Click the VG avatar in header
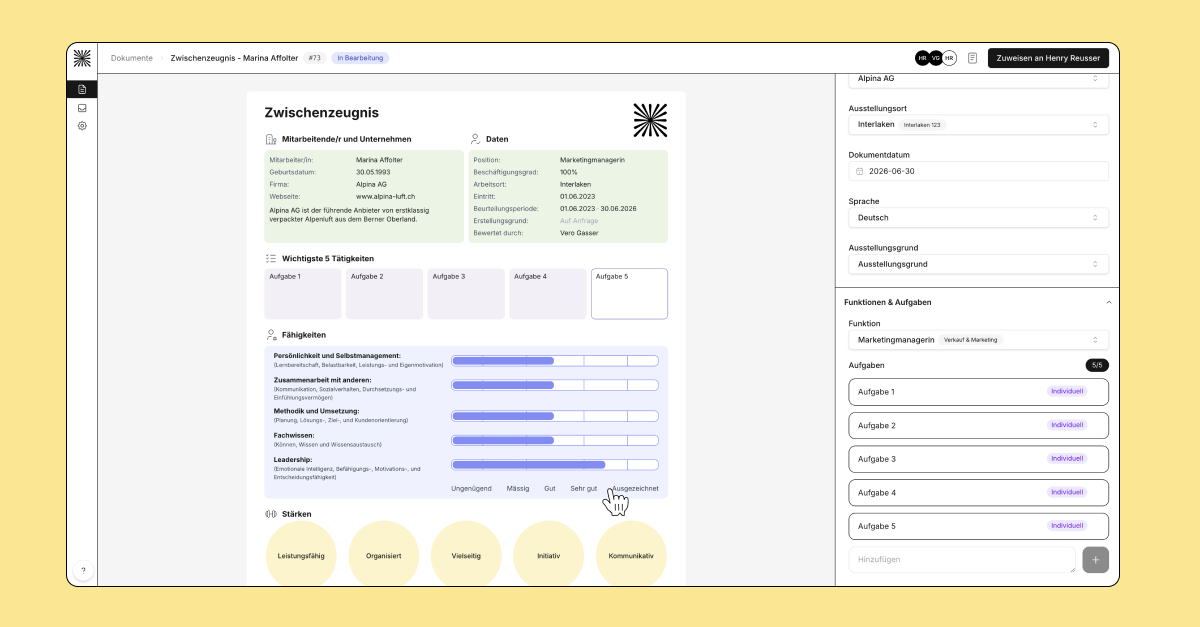 pyautogui.click(x=936, y=58)
